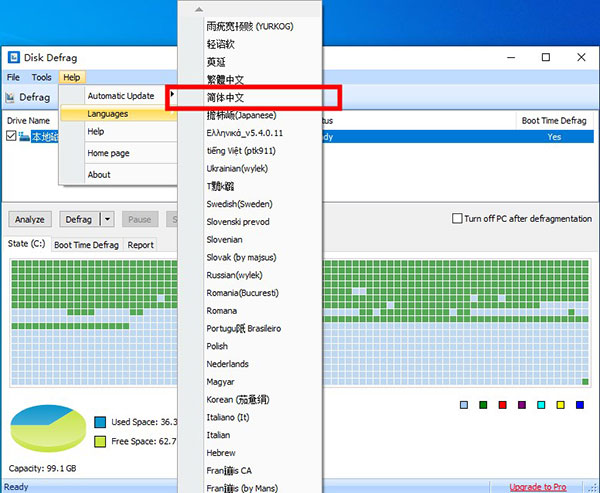This screenshot has height=493, width=600.
Task: Click the Upgrade to Pro link
Action: (538, 487)
